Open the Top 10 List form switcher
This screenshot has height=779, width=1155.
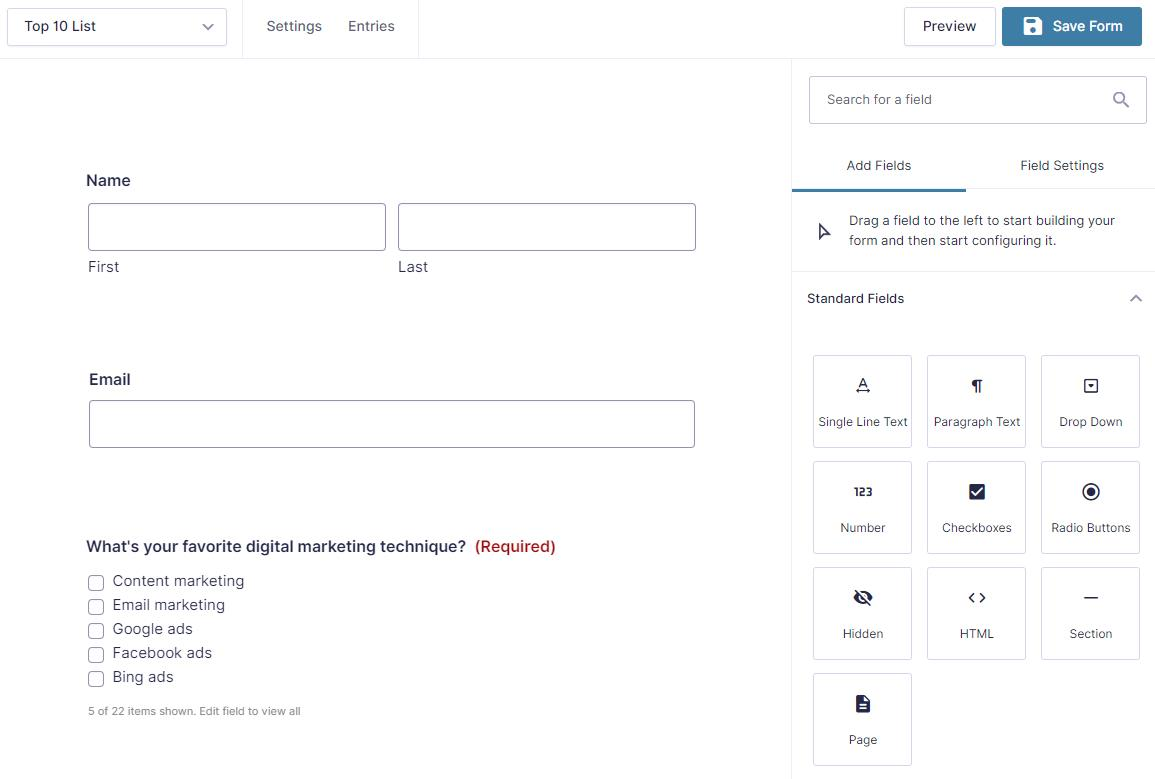point(117,27)
